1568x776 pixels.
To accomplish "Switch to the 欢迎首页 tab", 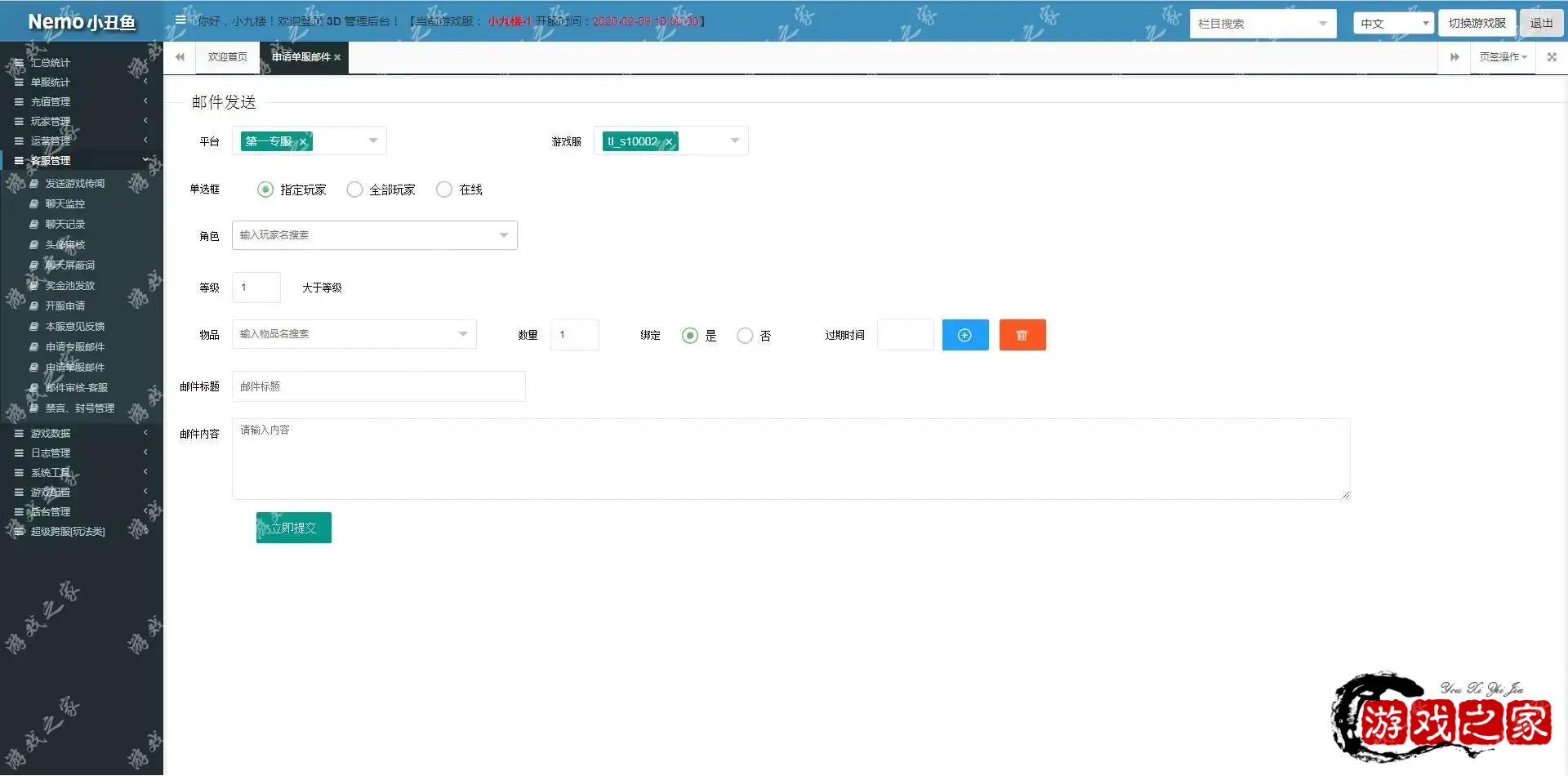I will (x=227, y=57).
